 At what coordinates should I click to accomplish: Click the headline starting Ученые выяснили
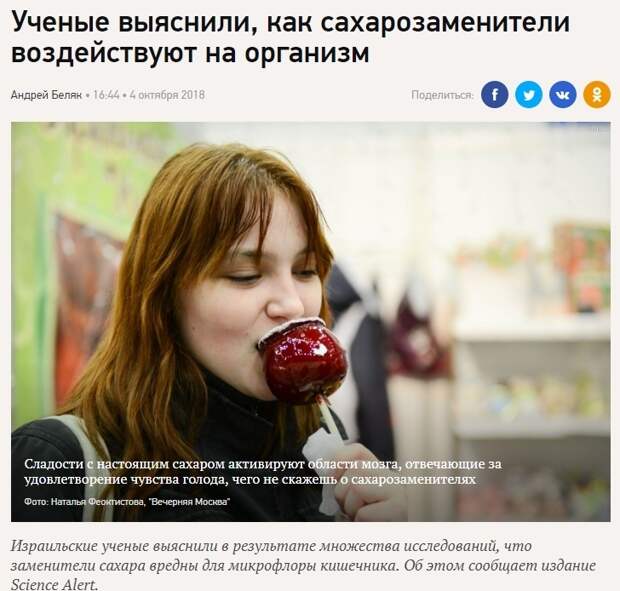click(x=291, y=38)
